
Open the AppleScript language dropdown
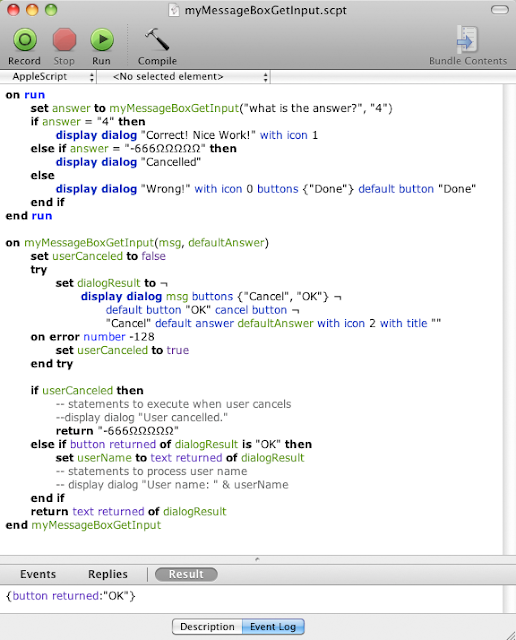point(48,77)
